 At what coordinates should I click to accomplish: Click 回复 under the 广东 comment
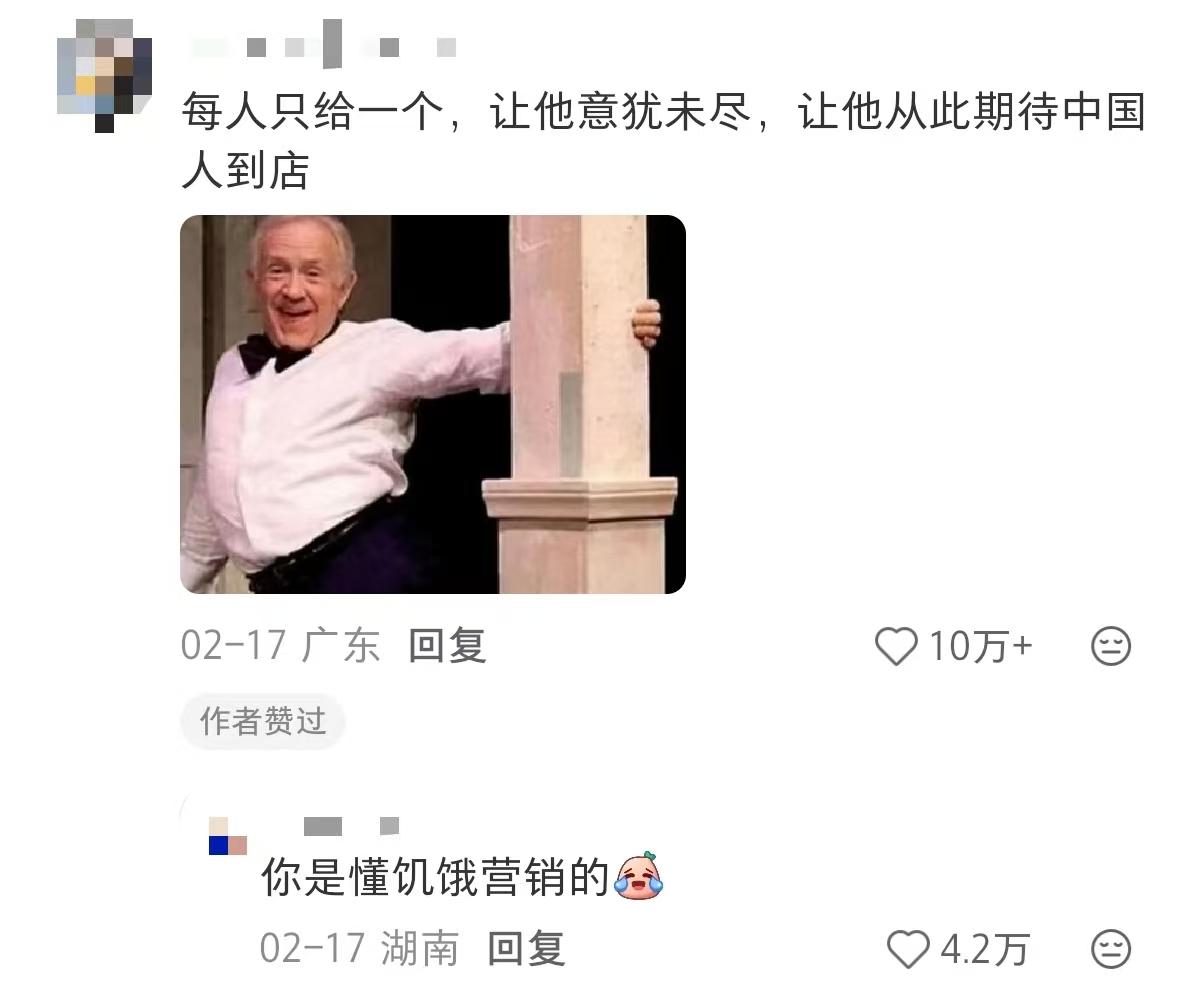pos(447,646)
